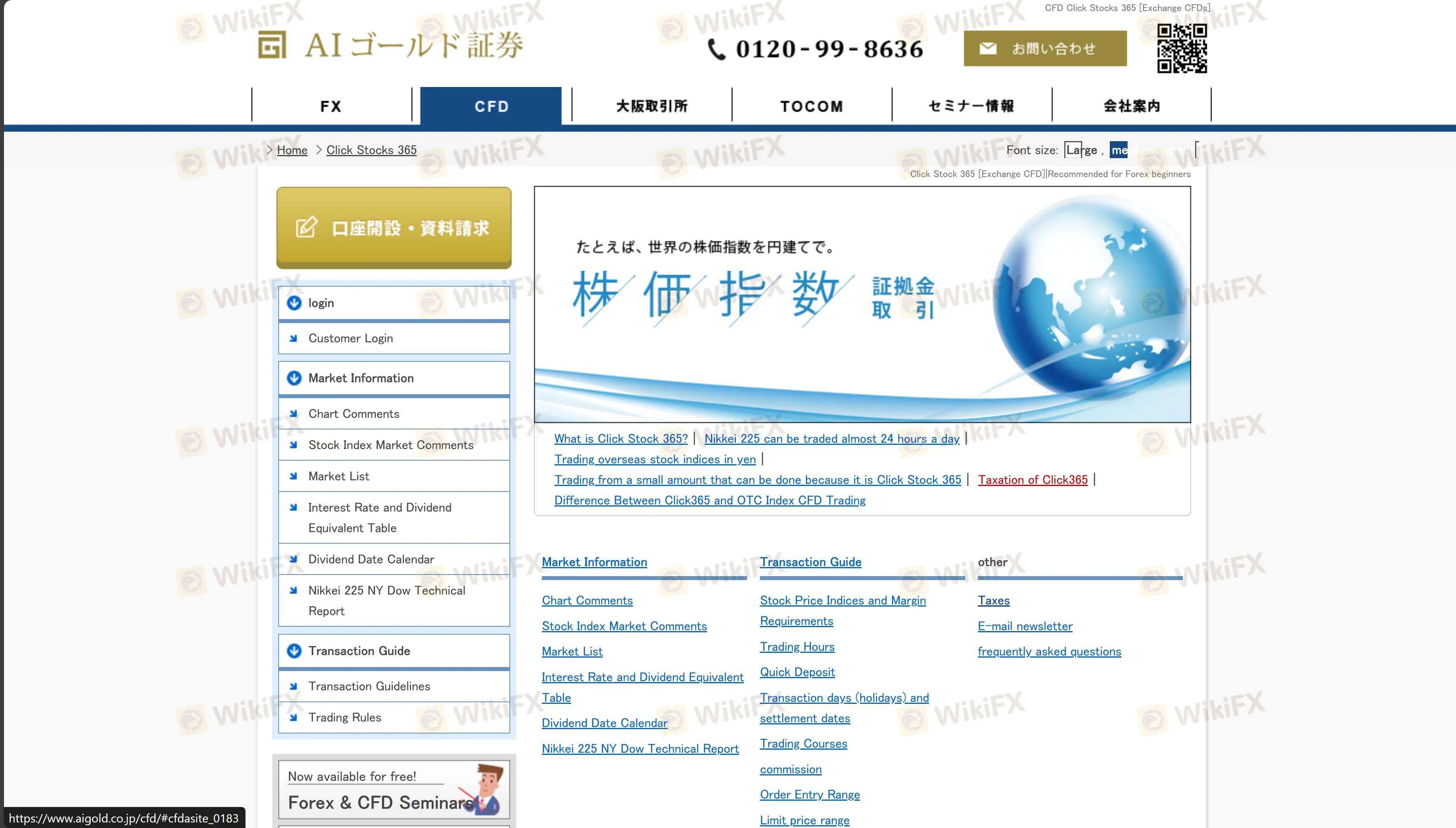1456x828 pixels.
Task: Open the 大阪取引所 navigation tab
Action: [651, 106]
